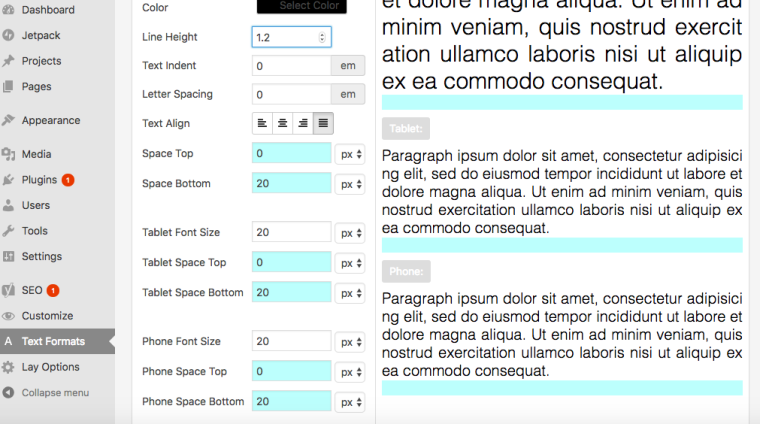Click the Jetpack icon in sidebar
Image resolution: width=760 pixels, height=424 pixels.
pos(9,35)
